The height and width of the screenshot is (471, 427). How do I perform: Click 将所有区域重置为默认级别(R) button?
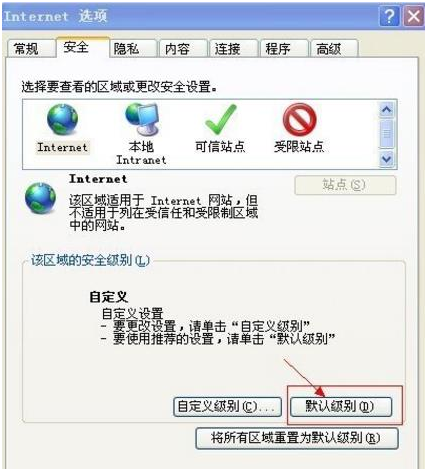(297, 438)
